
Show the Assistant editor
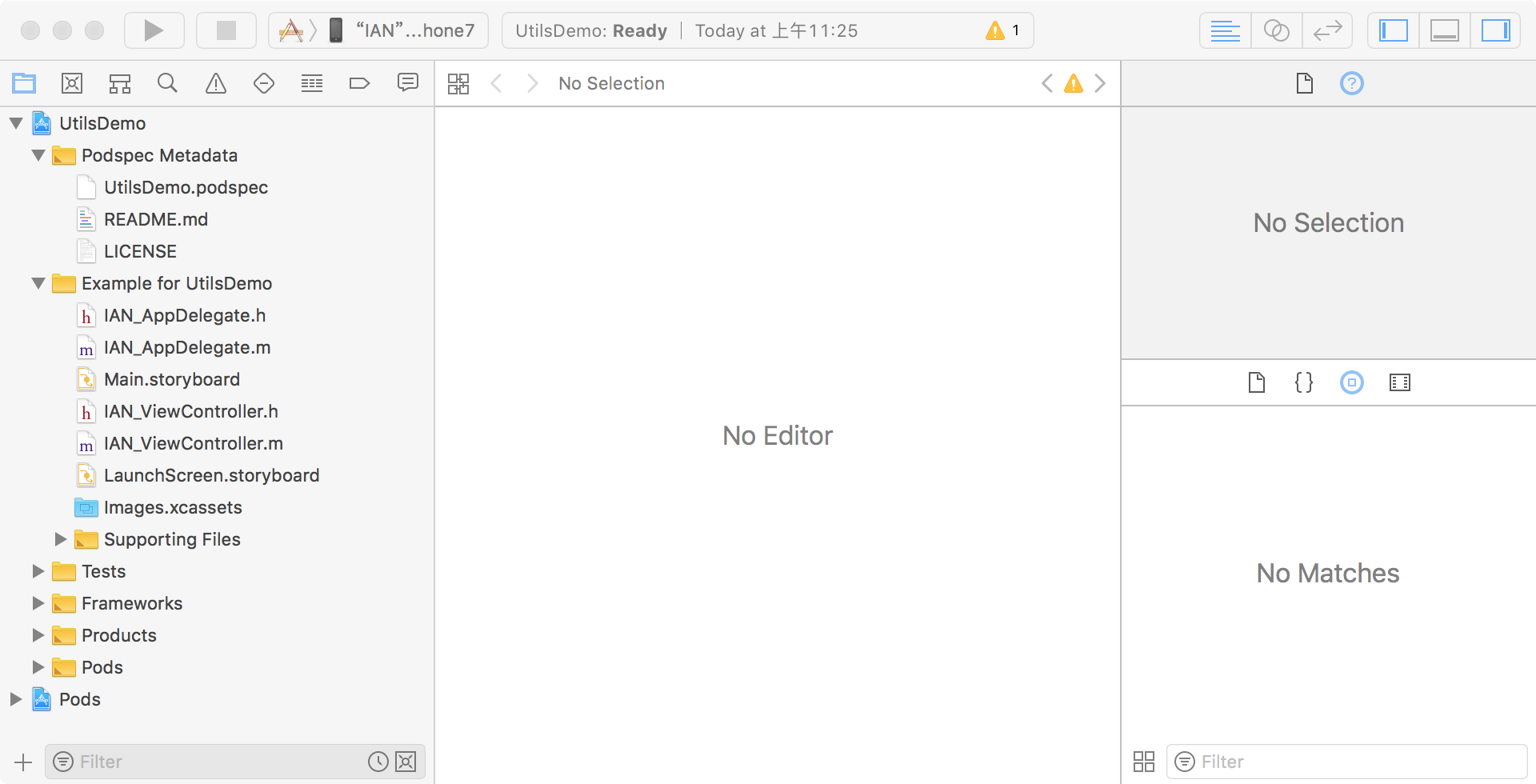(x=1276, y=30)
